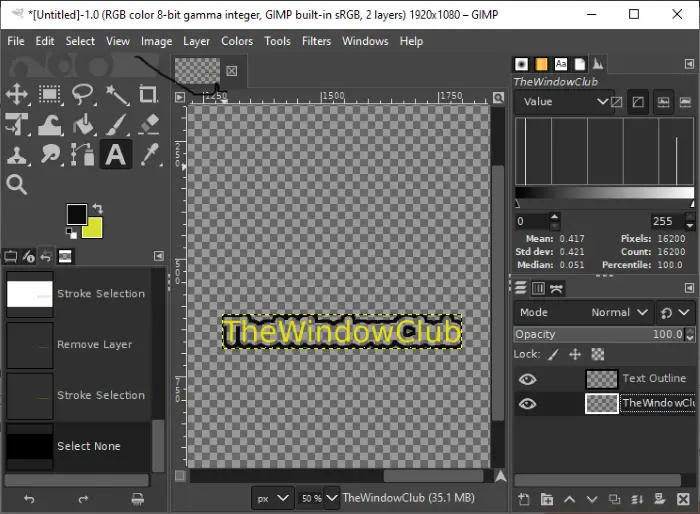
Task: Select the Paths tool
Action: tap(83, 155)
